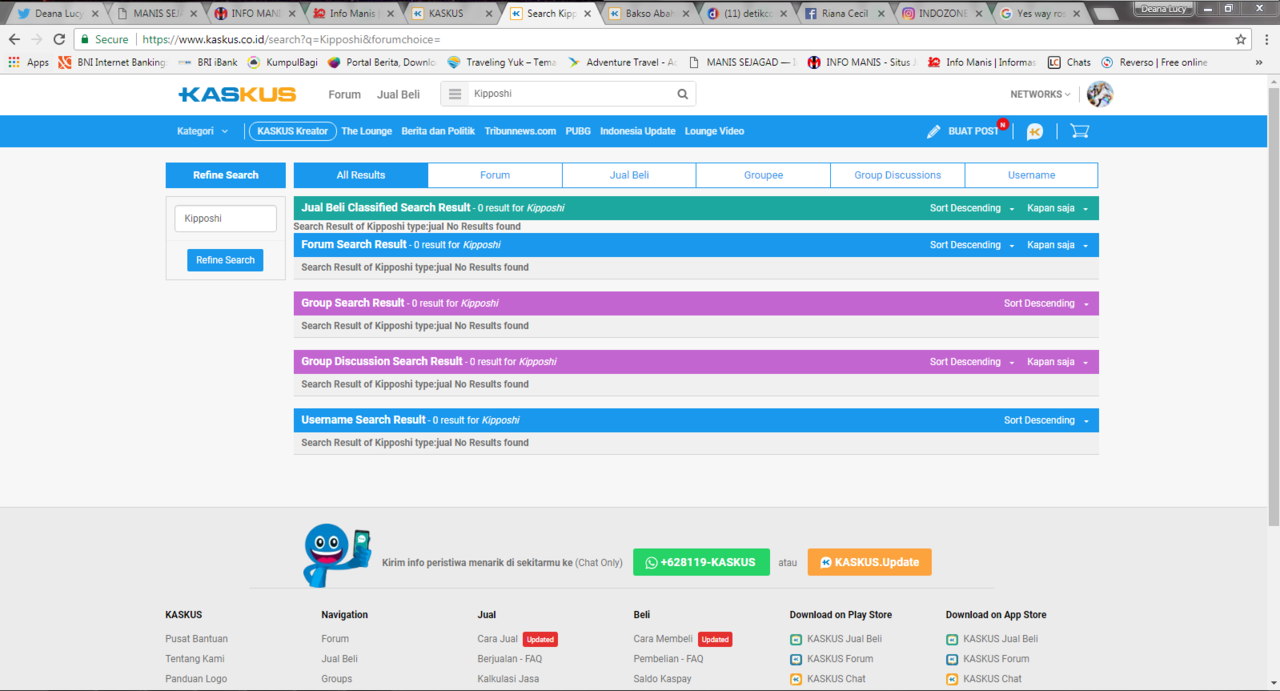Image resolution: width=1280 pixels, height=691 pixels.
Task: Open Sort Descending in Group Search Result
Action: (x=1046, y=303)
